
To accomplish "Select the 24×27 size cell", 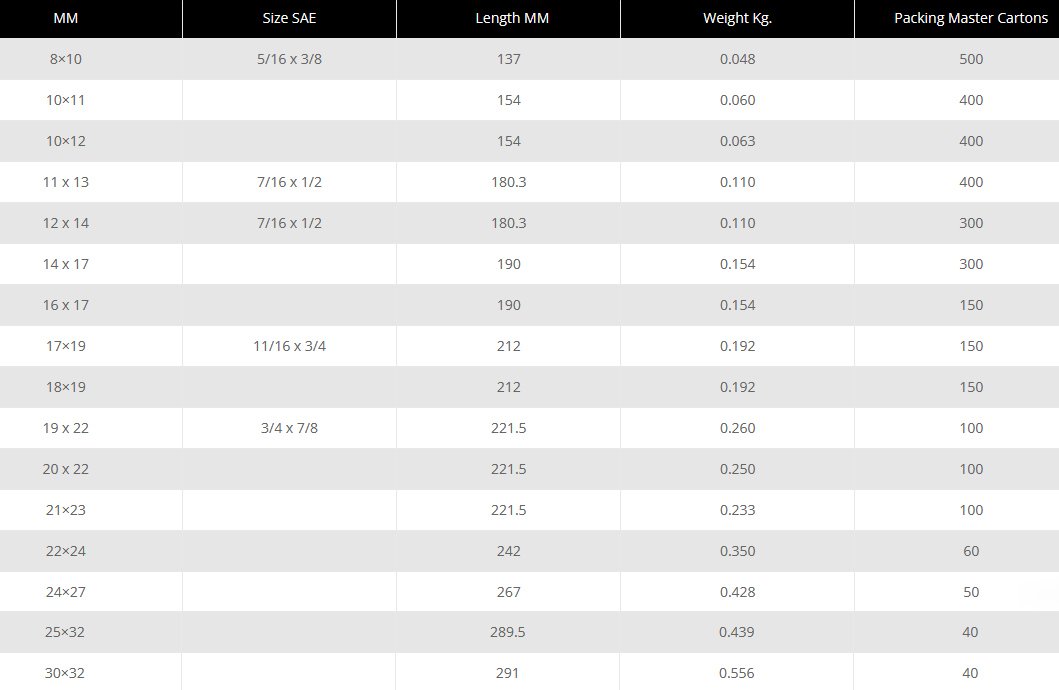I will click(x=66, y=592).
